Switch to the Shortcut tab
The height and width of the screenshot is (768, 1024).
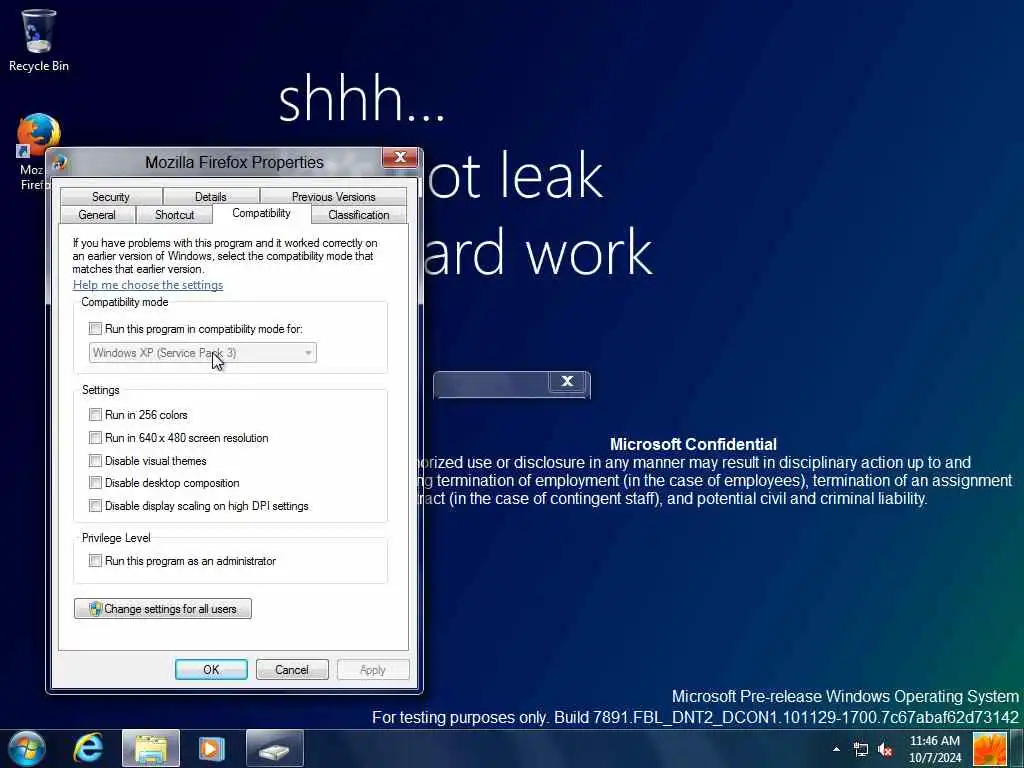174,215
